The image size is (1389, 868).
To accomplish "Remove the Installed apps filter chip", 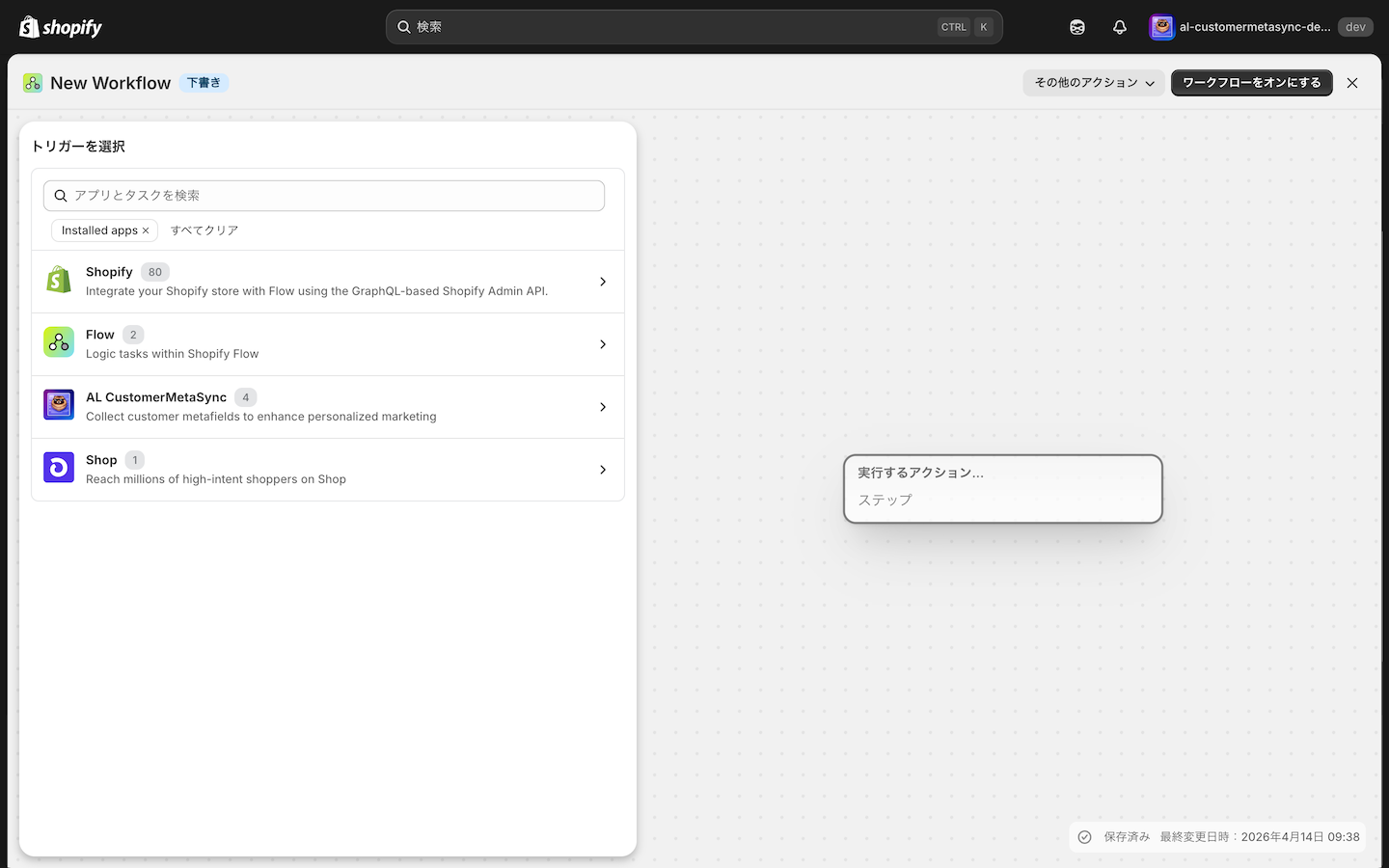I will click(x=146, y=231).
